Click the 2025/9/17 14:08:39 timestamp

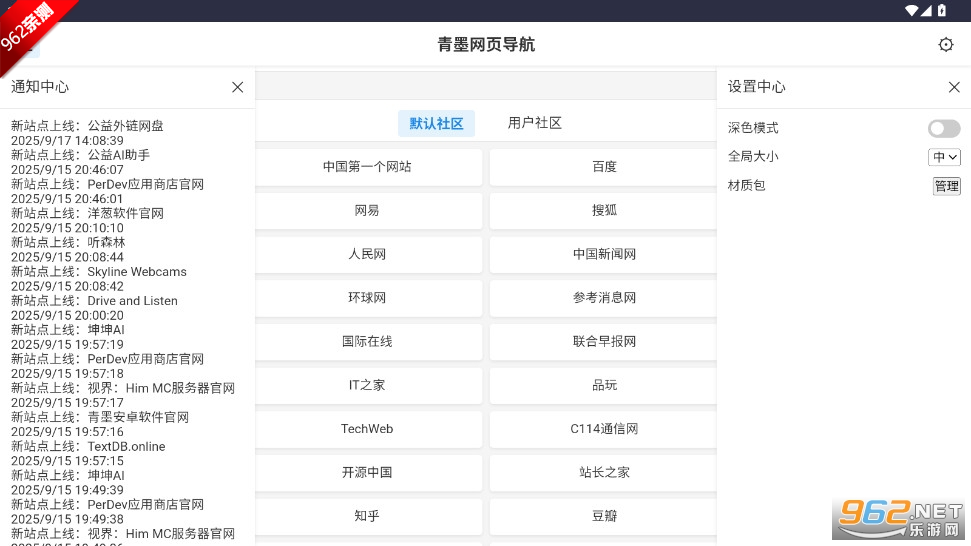click(x=67, y=141)
